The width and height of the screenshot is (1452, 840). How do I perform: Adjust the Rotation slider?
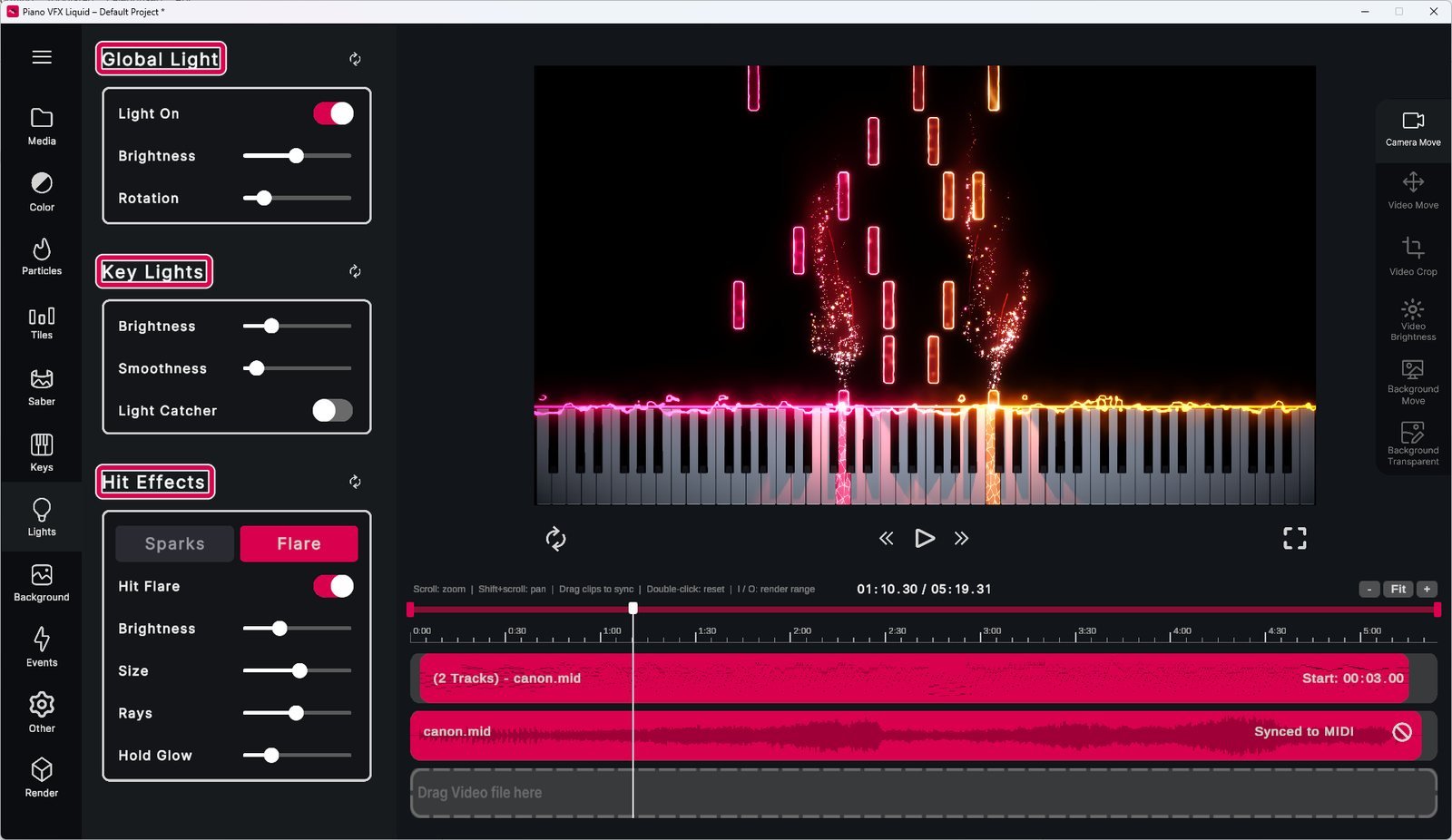point(297,198)
